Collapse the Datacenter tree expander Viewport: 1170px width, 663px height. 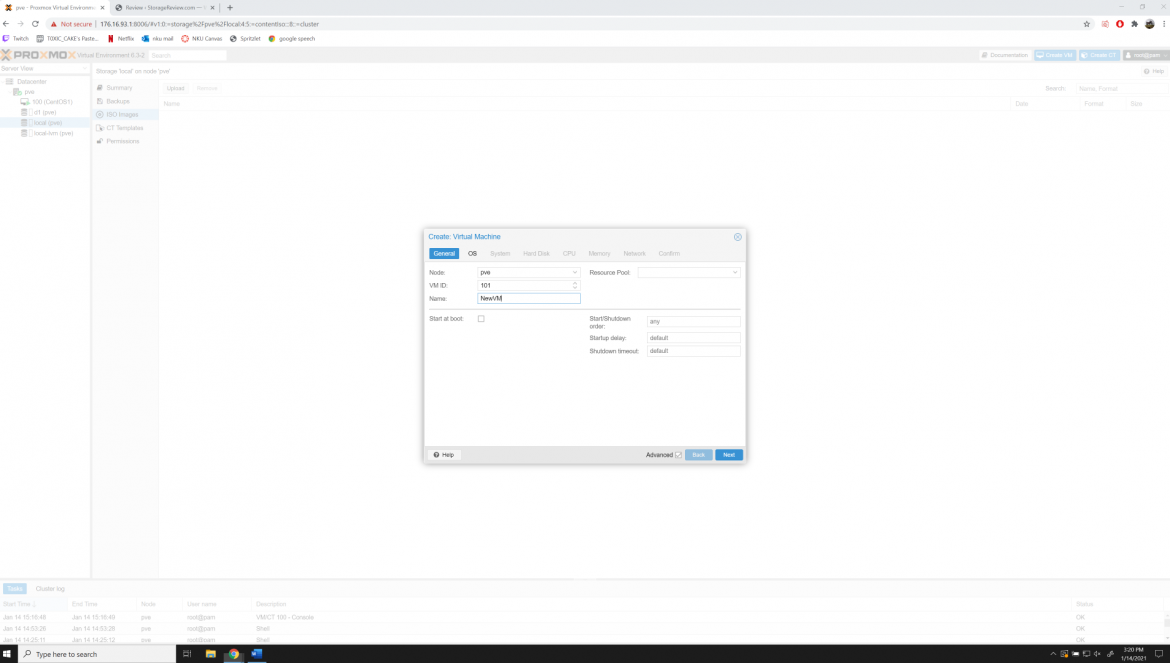point(4,81)
